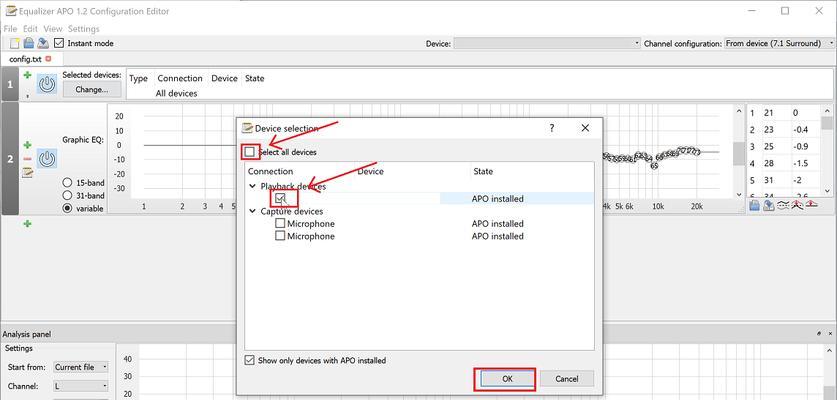Open the View menu

coord(53,29)
